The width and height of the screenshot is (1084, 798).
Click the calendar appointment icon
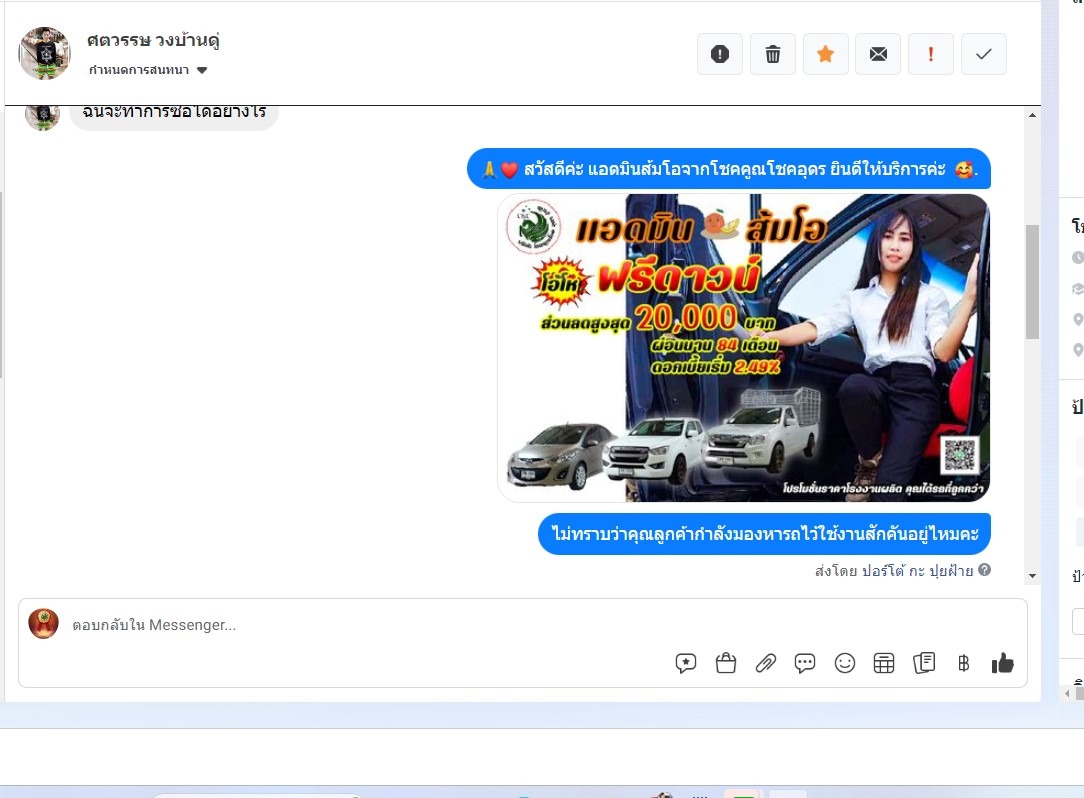click(884, 663)
